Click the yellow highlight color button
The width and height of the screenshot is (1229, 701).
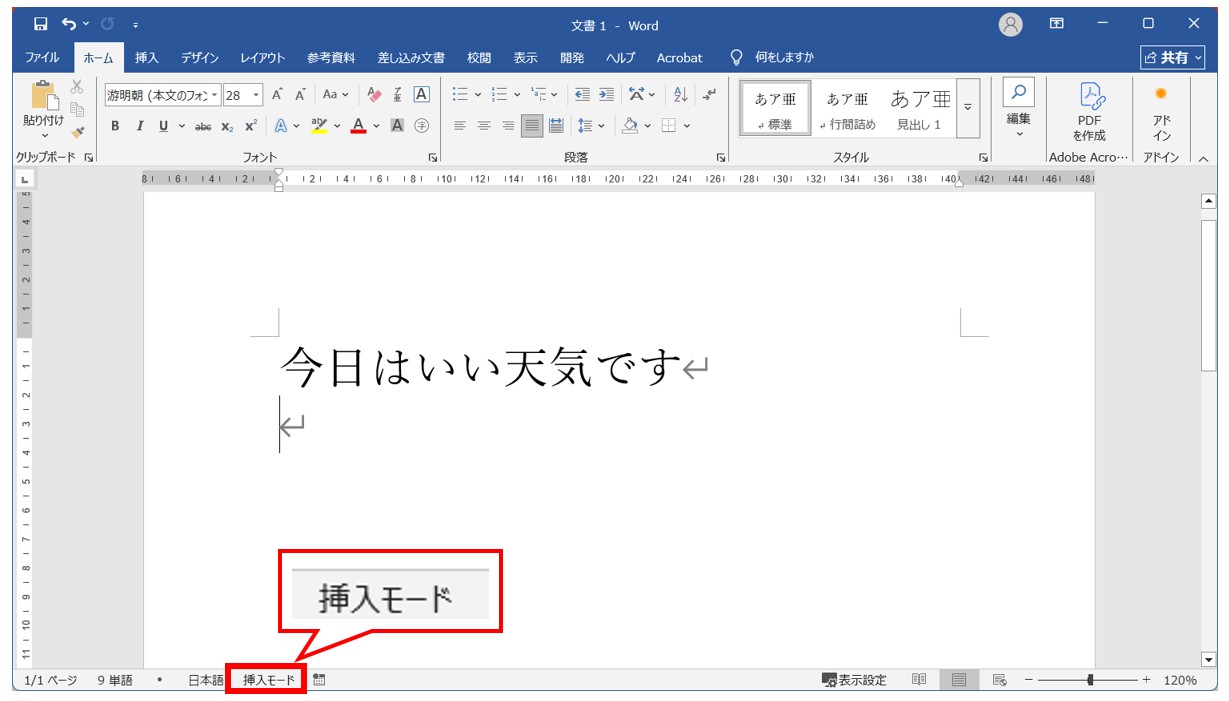click(319, 126)
